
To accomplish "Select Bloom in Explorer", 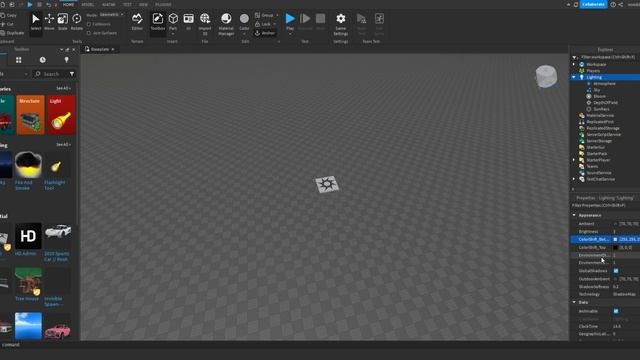I will (x=600, y=96).
